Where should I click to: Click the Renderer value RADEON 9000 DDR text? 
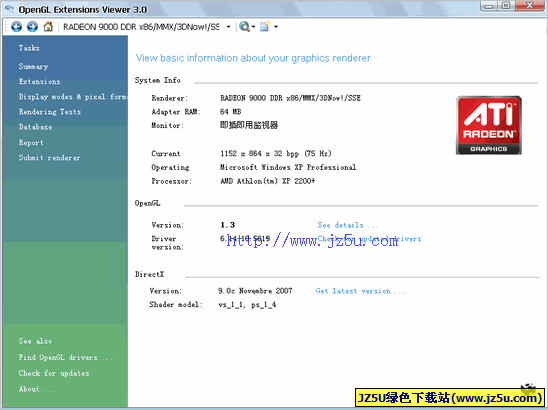click(290, 98)
